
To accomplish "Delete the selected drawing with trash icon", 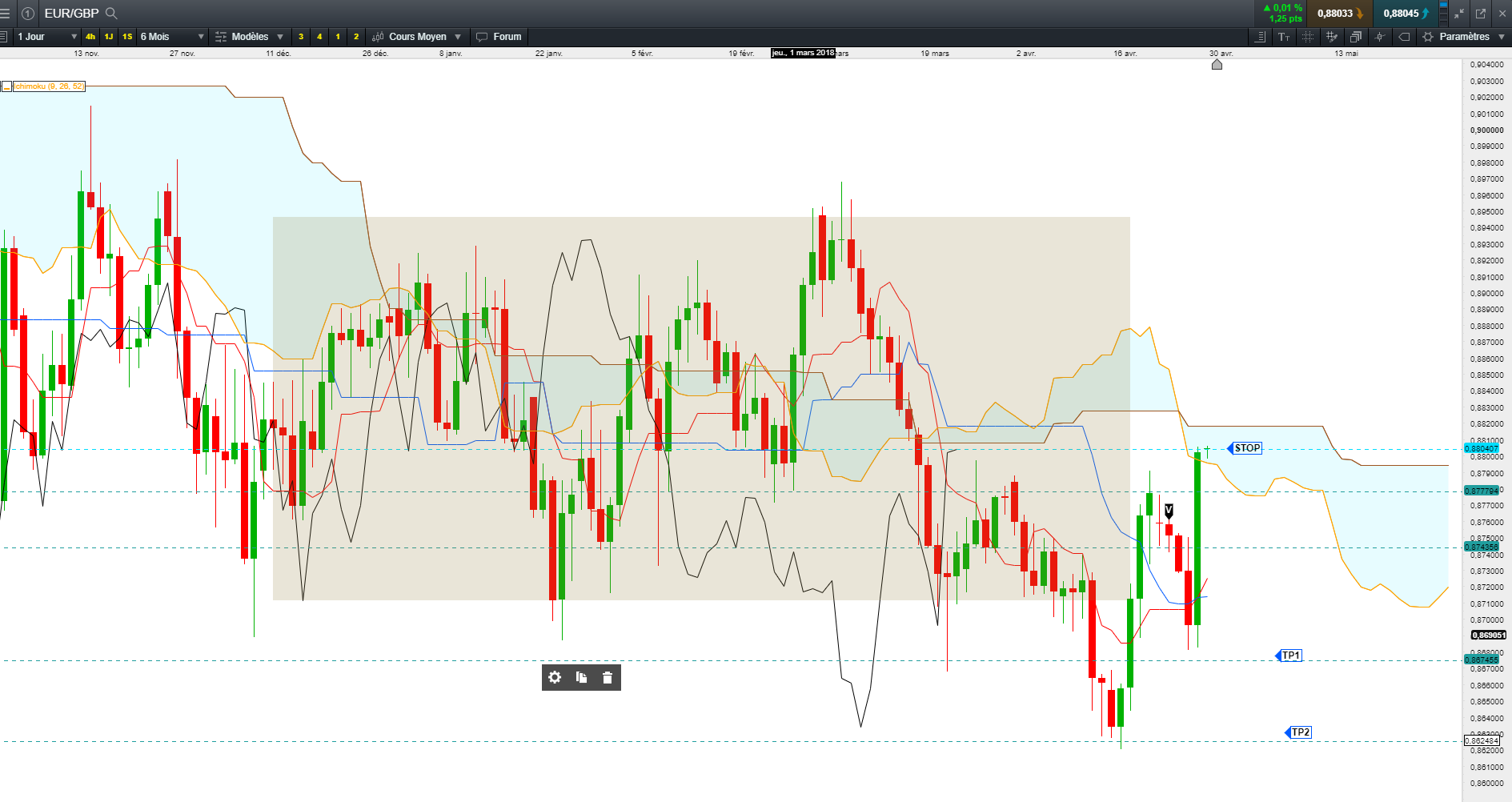I will pos(608,678).
